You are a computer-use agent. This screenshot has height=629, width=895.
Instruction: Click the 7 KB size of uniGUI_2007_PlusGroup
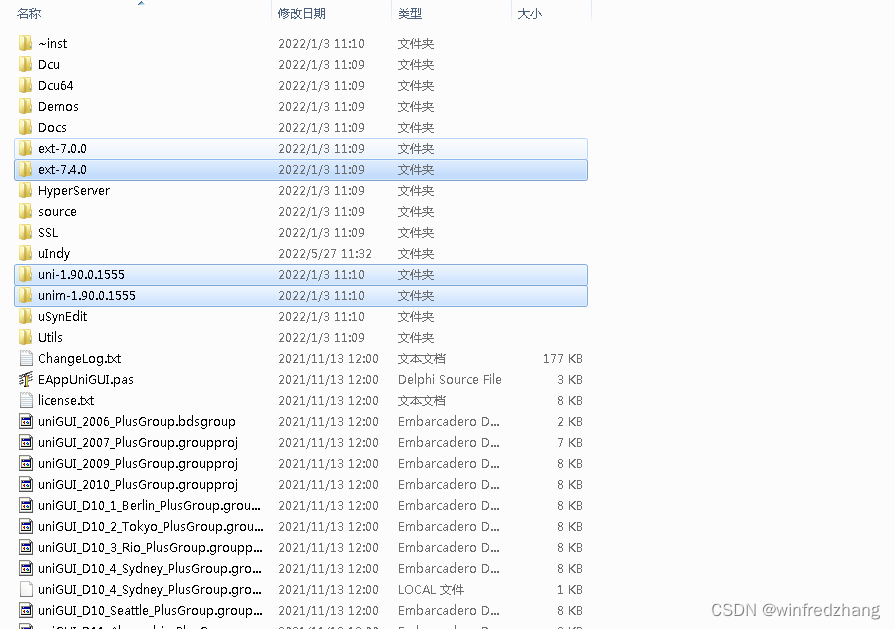coord(570,442)
